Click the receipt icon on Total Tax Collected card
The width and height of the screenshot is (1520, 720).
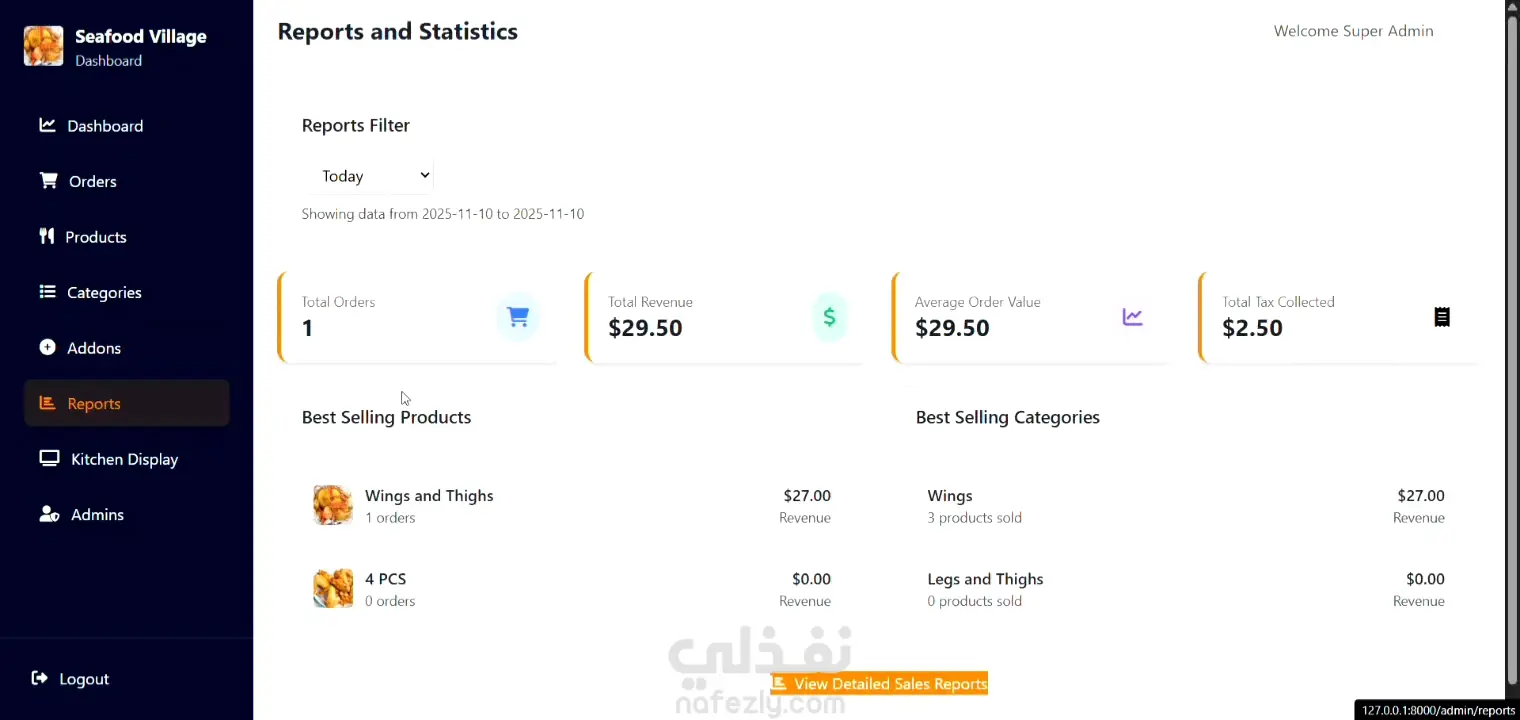click(x=1442, y=317)
